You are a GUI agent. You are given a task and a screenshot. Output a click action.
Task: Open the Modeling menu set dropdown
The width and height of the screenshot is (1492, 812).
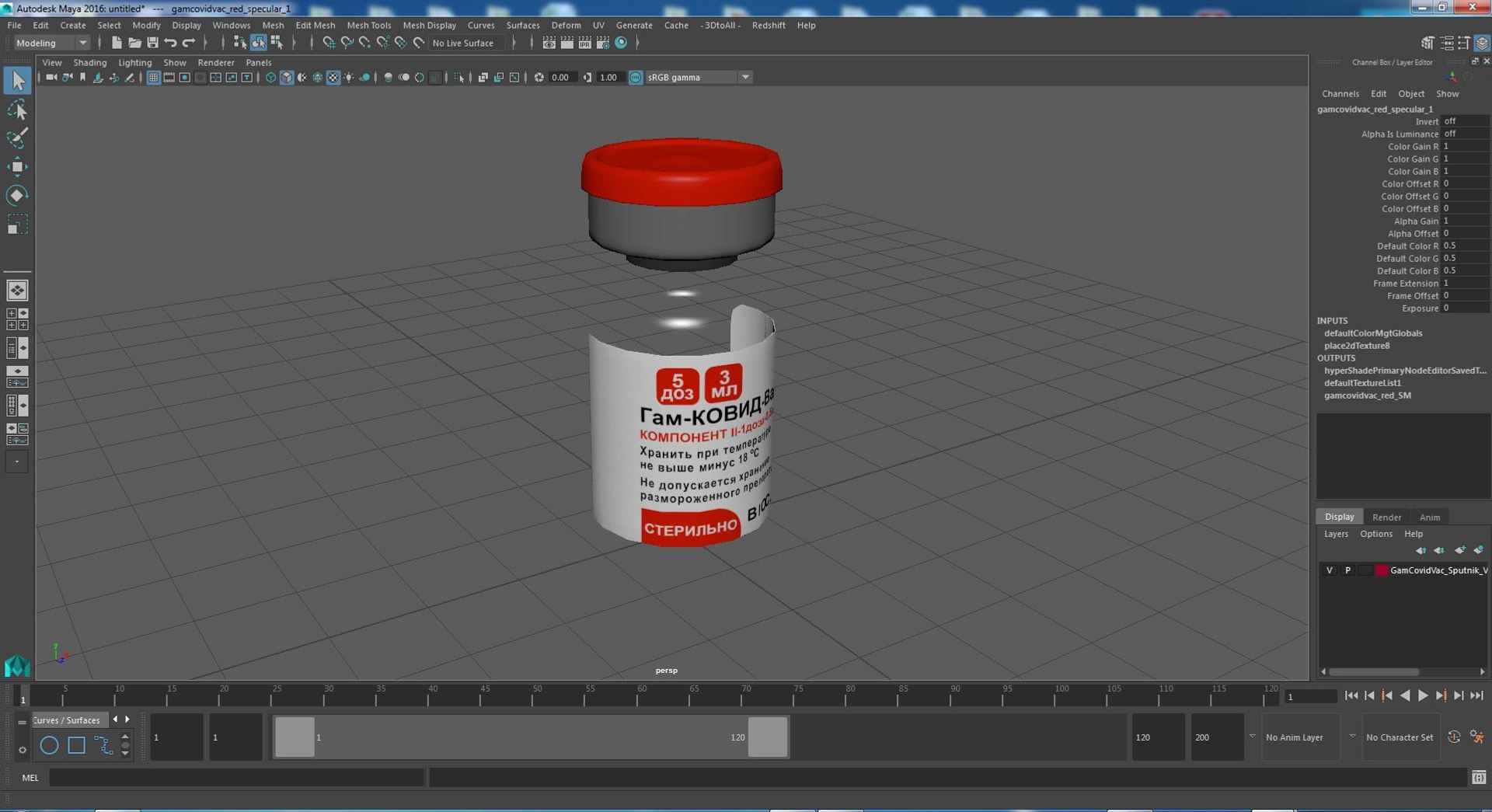pyautogui.click(x=51, y=43)
